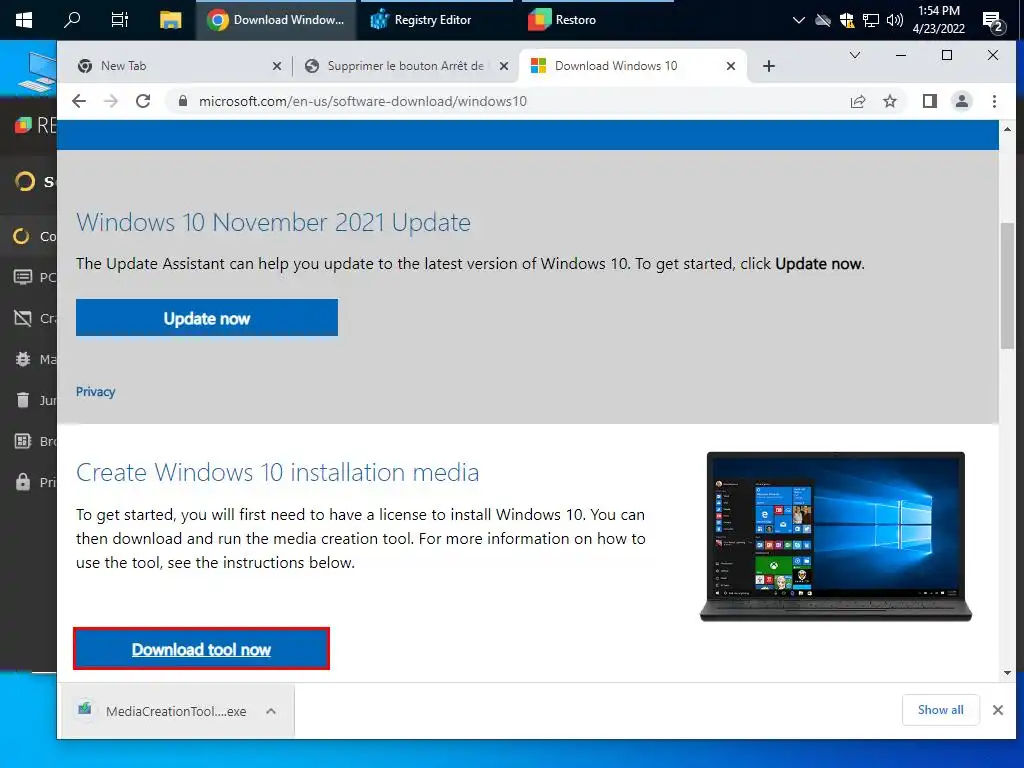Click the OneDrive cloud tray icon
This screenshot has width=1024, height=768.
(823, 20)
